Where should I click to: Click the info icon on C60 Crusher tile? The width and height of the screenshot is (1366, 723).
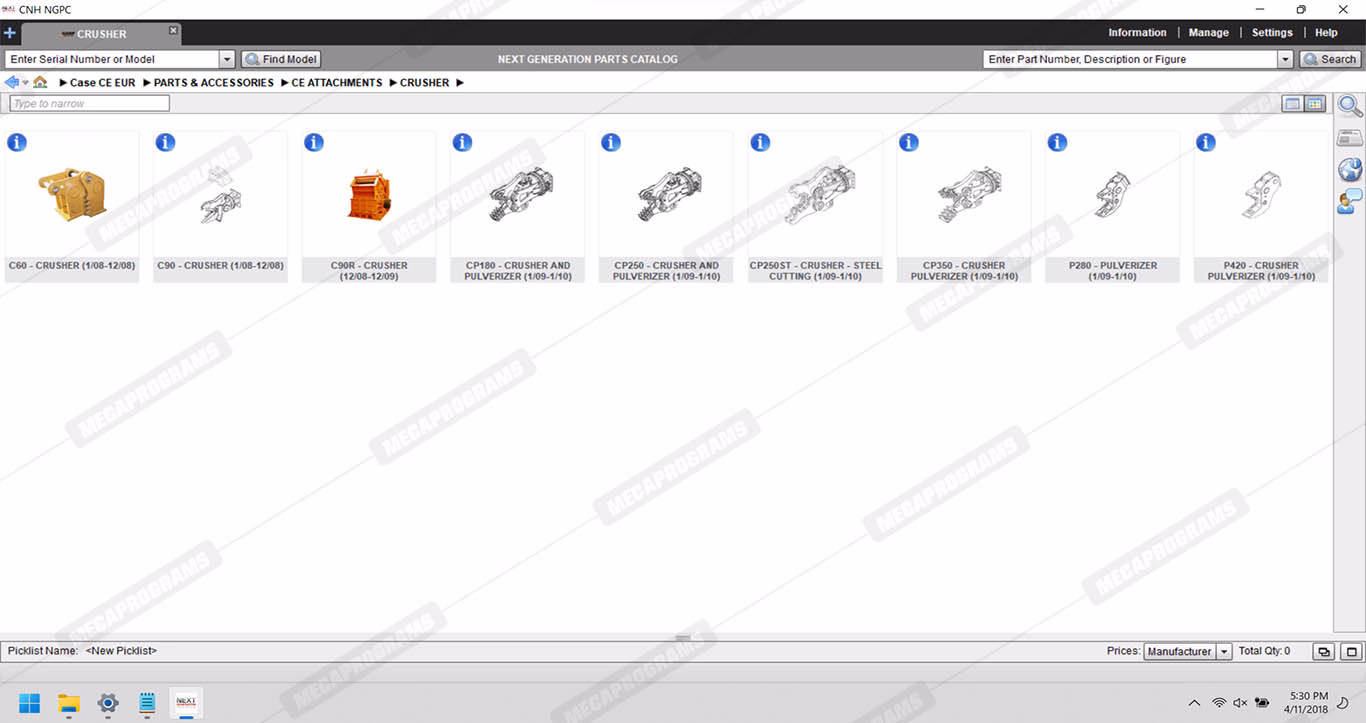17,143
